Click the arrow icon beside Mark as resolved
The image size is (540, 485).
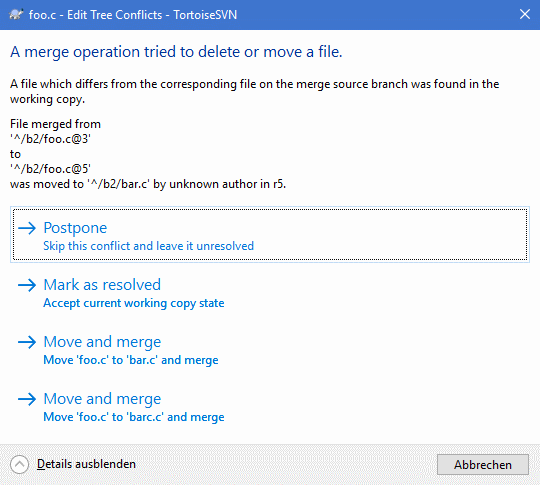pos(27,285)
